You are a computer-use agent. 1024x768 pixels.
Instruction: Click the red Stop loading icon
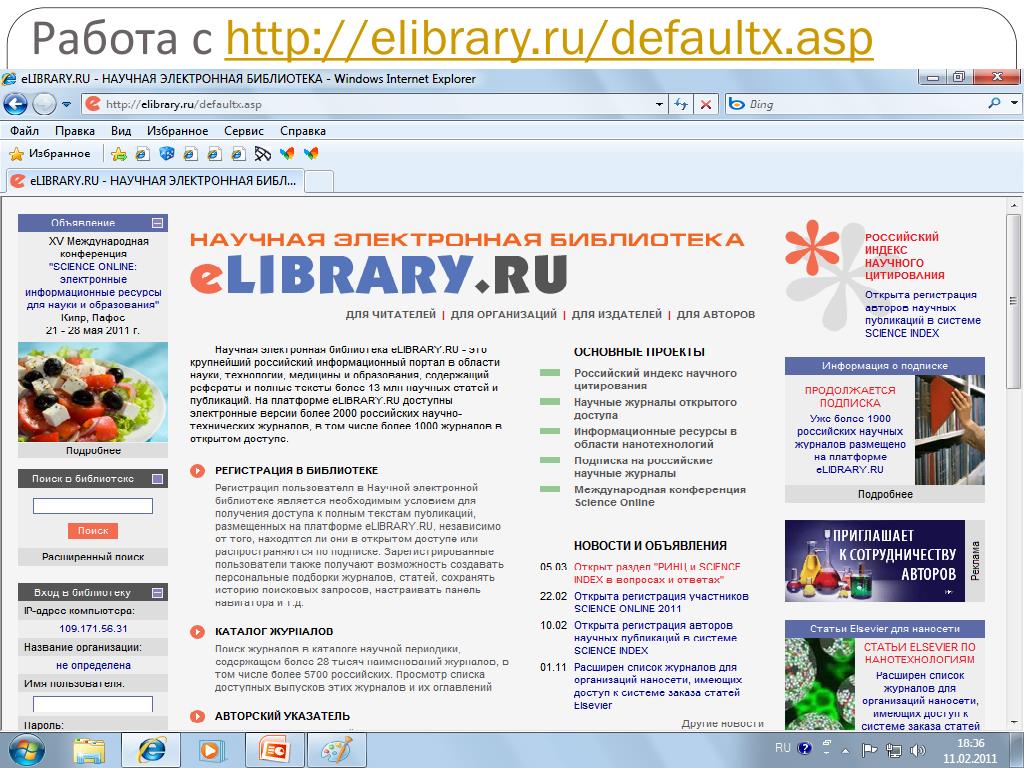point(705,104)
